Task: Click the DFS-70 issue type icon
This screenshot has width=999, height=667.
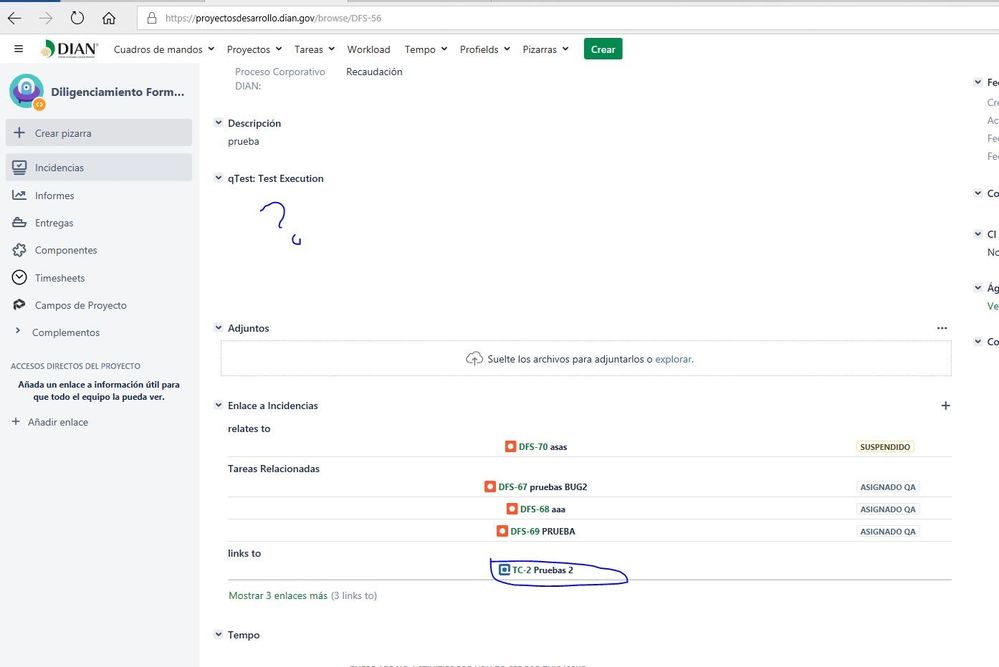Action: [x=512, y=447]
